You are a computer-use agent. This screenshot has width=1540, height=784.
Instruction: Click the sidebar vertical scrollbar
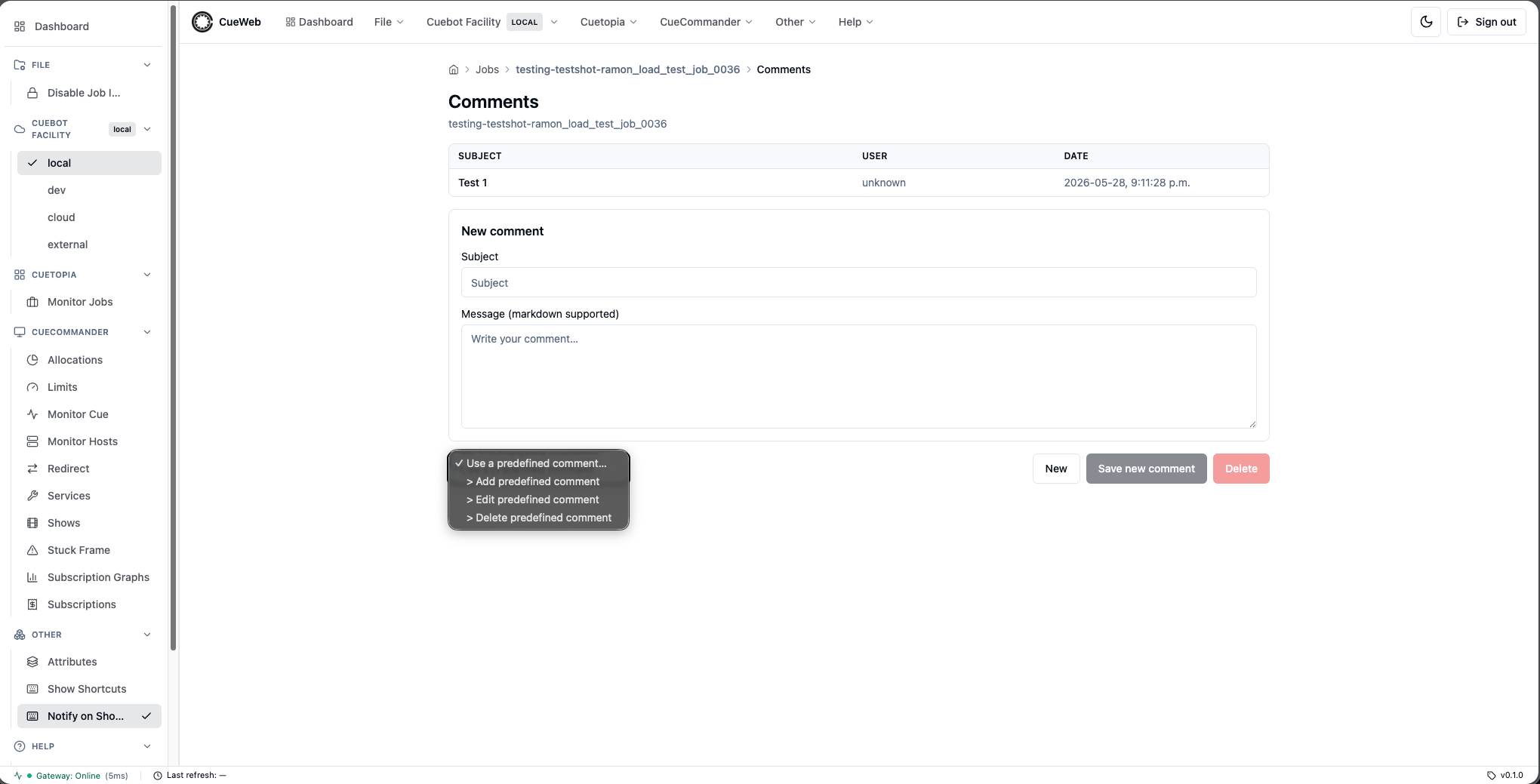173,328
